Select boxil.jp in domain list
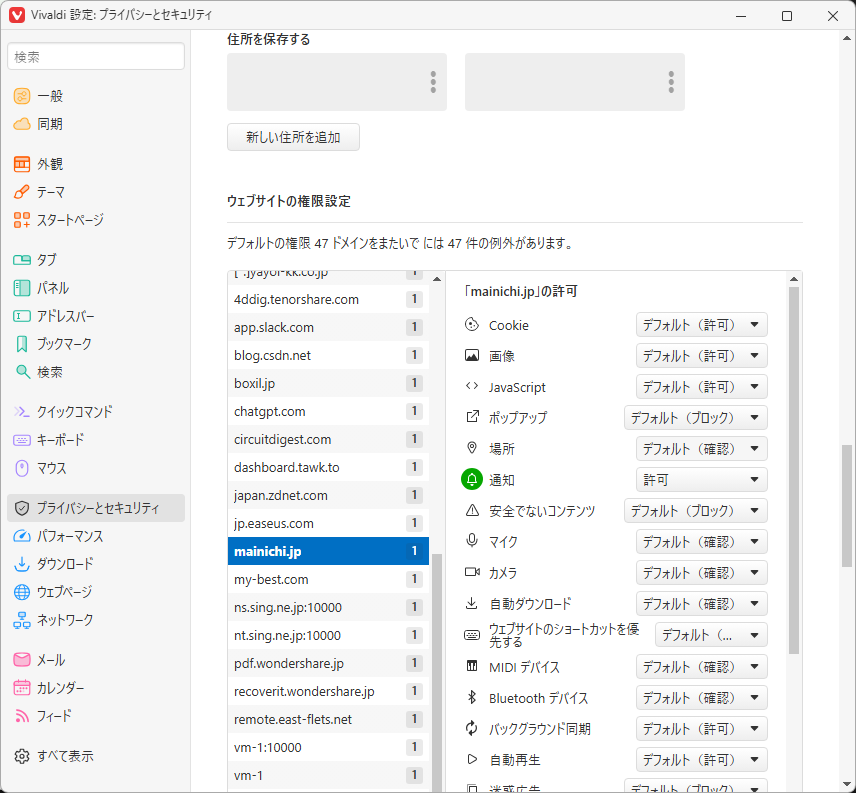The image size is (856, 793). tap(328, 383)
